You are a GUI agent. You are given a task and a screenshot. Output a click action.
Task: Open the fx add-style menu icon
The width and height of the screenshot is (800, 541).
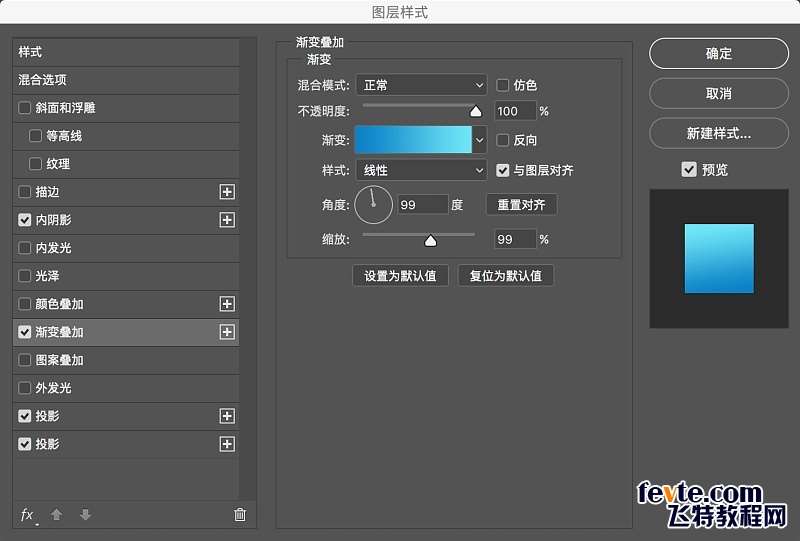tap(29, 515)
